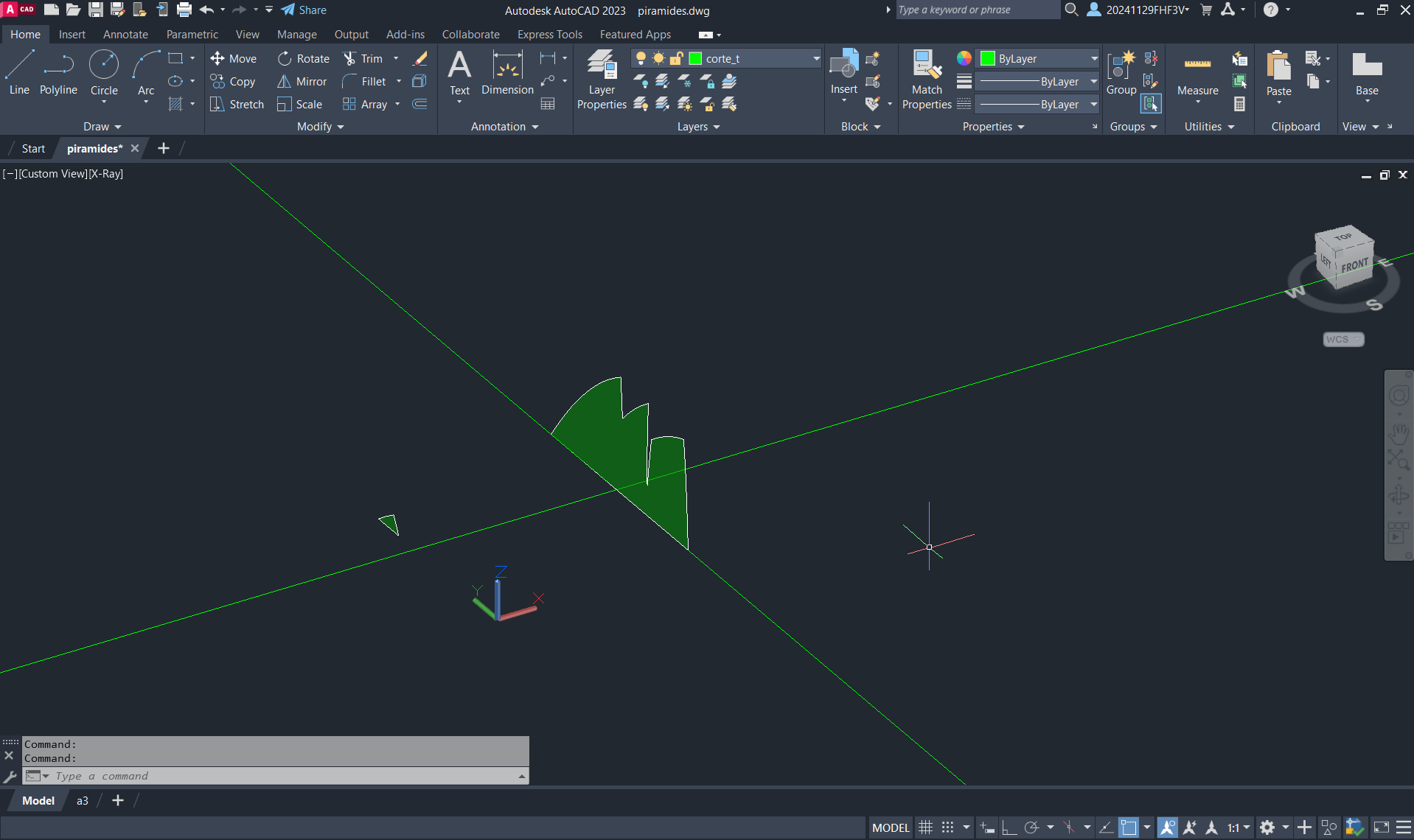The height and width of the screenshot is (840, 1414).
Task: Toggle drawing grid display in status bar
Action: click(925, 827)
